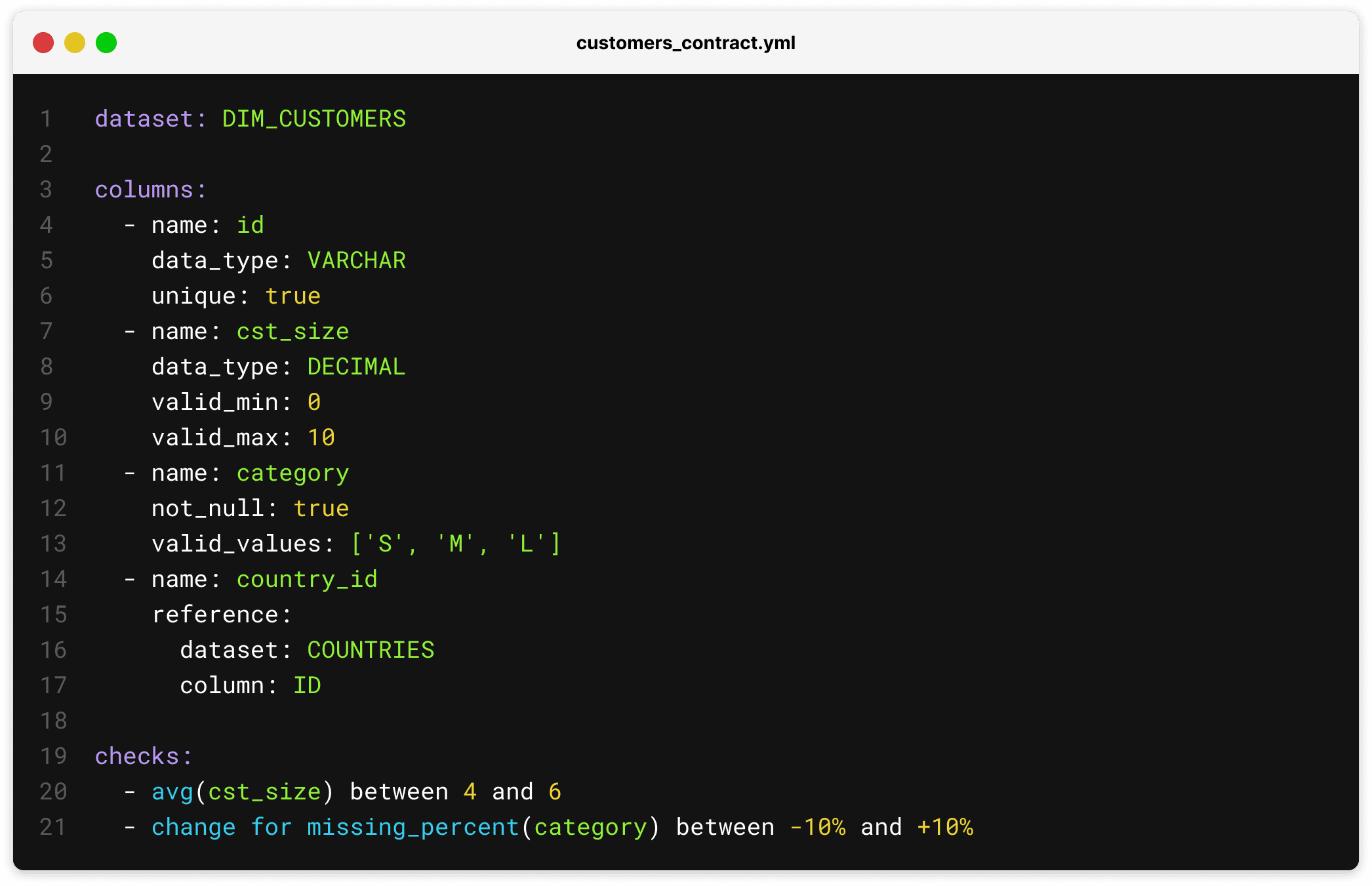Screen dimensions: 1372x886
Task: Click the 'category' column name on line 11
Action: point(293,473)
